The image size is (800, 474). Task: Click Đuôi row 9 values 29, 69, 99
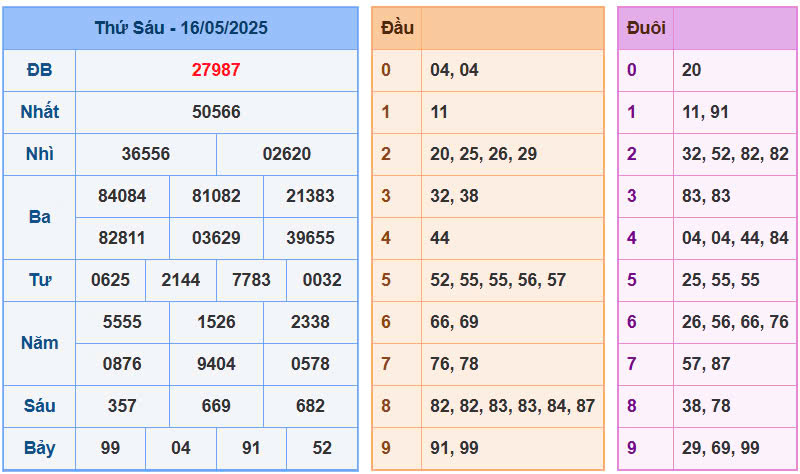720,448
